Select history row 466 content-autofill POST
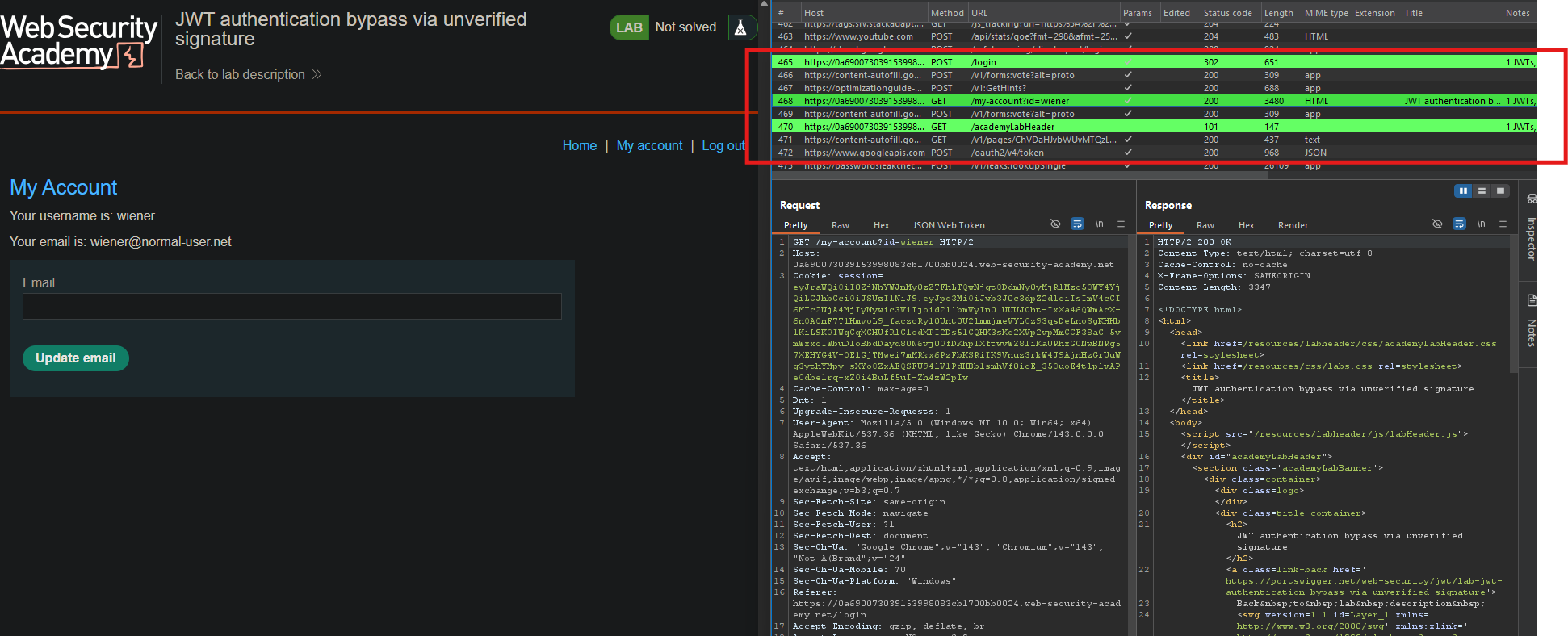 tap(1155, 75)
